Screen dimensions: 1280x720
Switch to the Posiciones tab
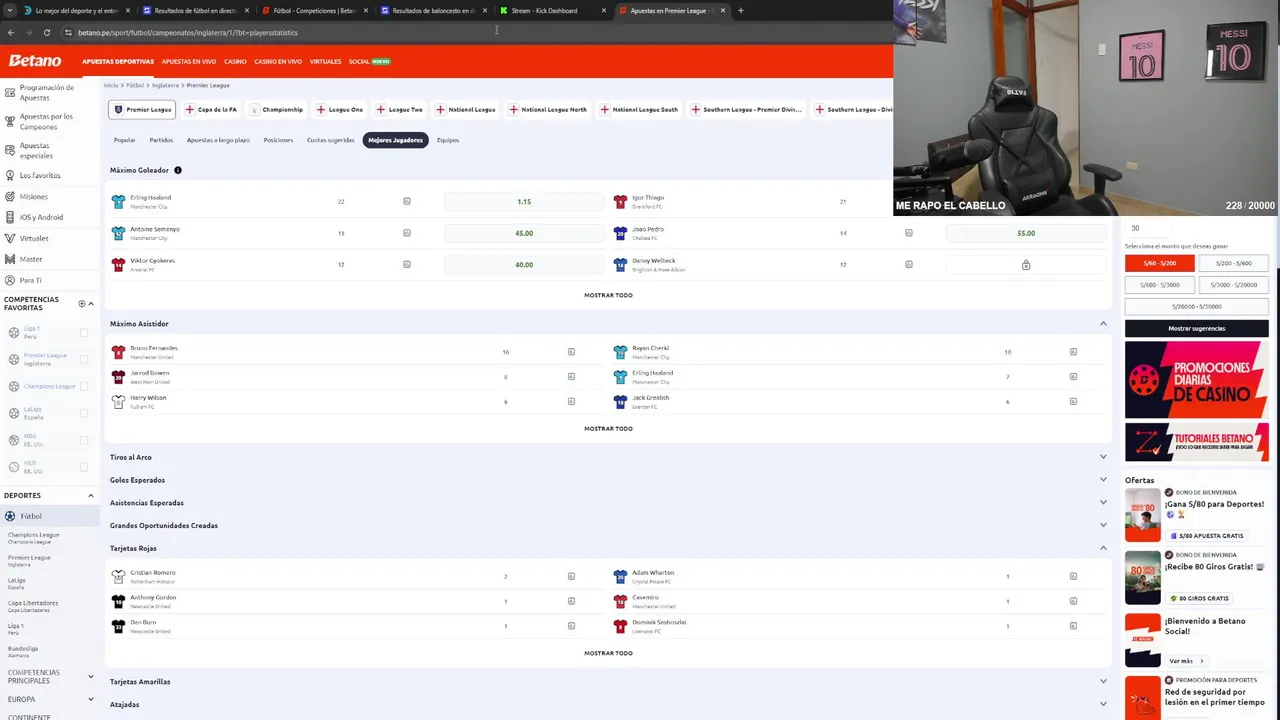click(x=278, y=140)
